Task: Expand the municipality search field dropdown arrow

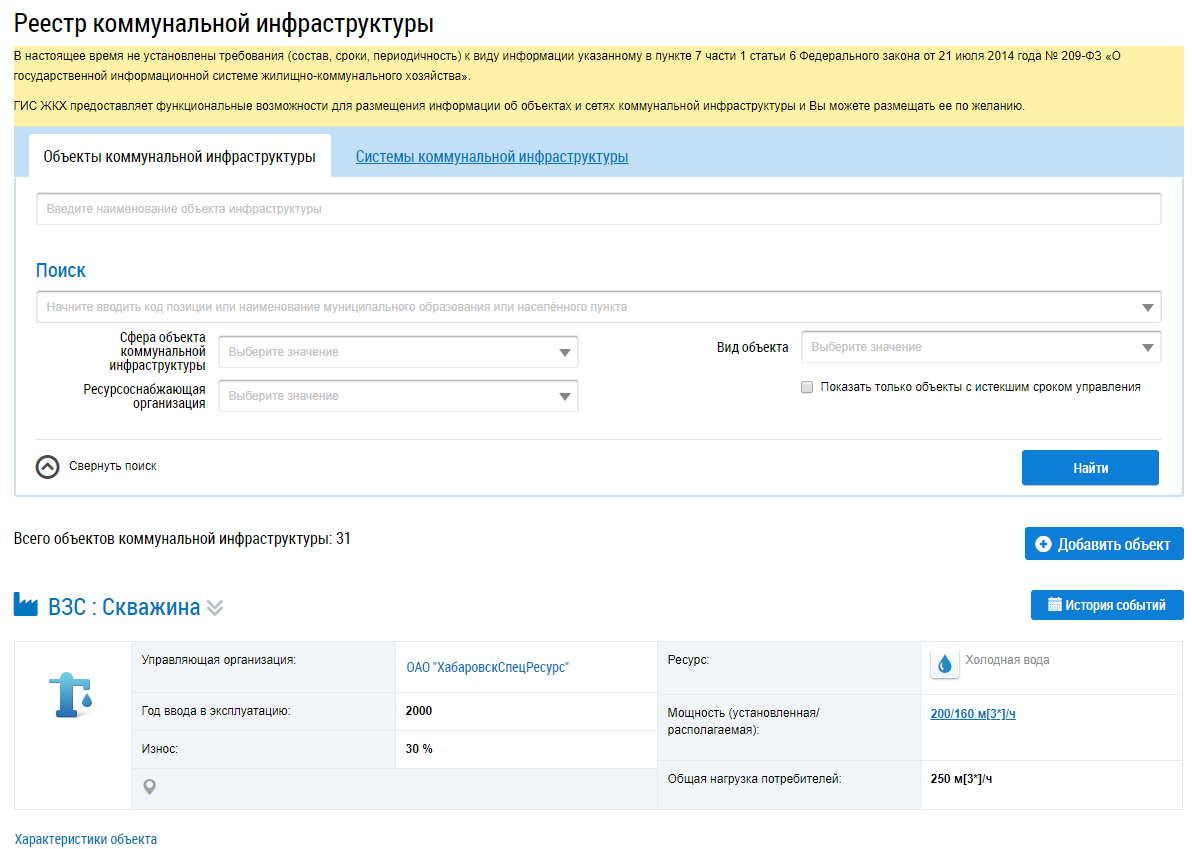Action: [1147, 308]
